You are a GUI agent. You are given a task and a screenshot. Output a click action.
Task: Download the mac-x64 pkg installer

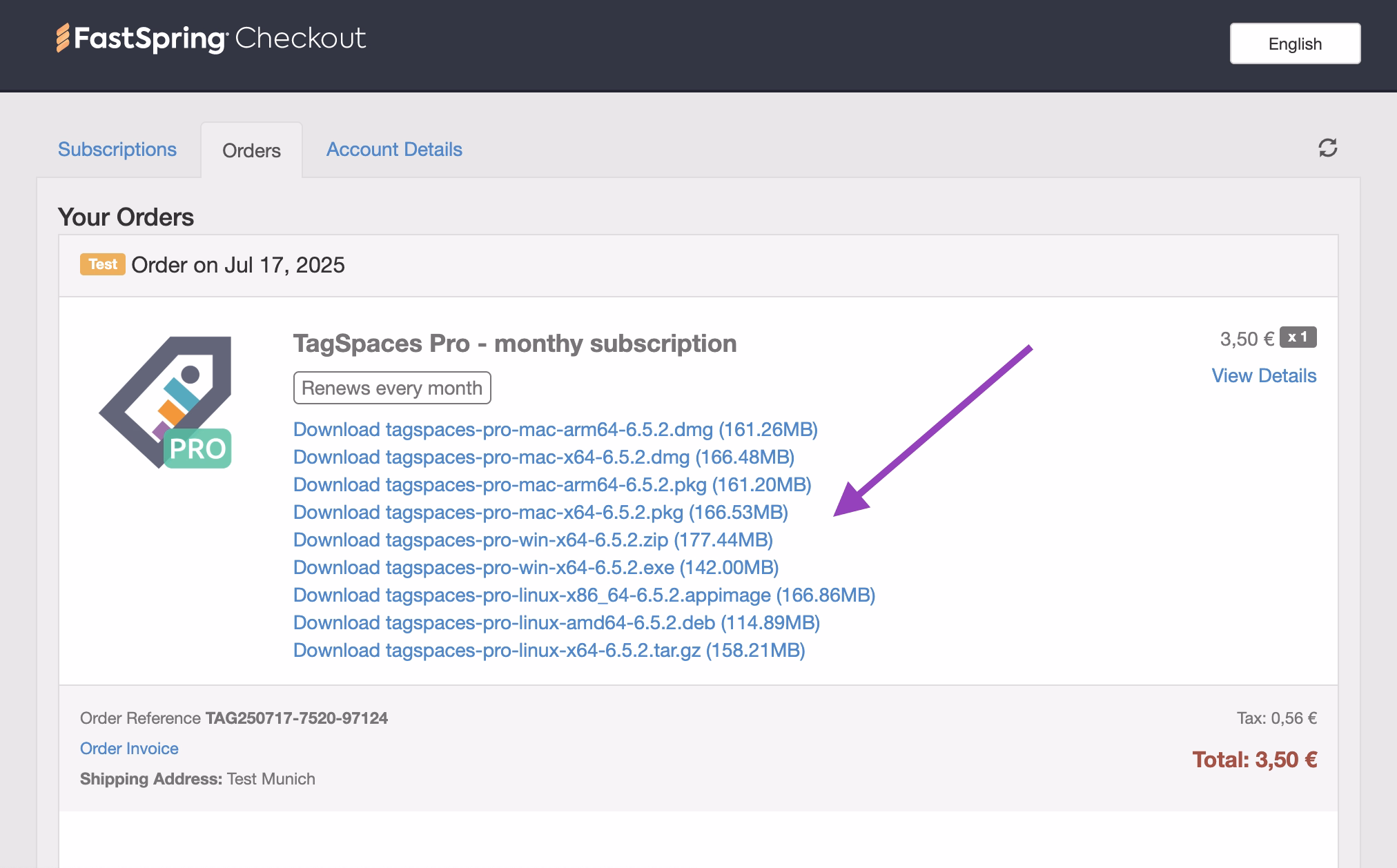tap(540, 512)
